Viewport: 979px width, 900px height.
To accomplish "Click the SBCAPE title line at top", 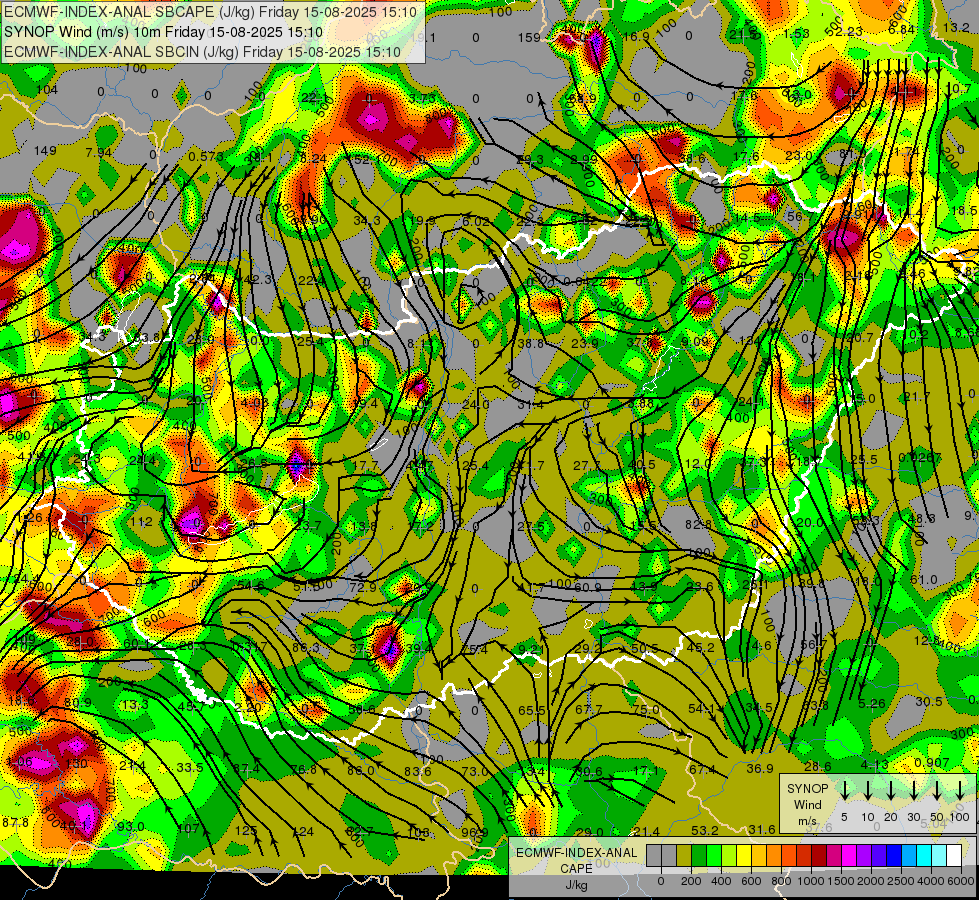I will tap(209, 11).
